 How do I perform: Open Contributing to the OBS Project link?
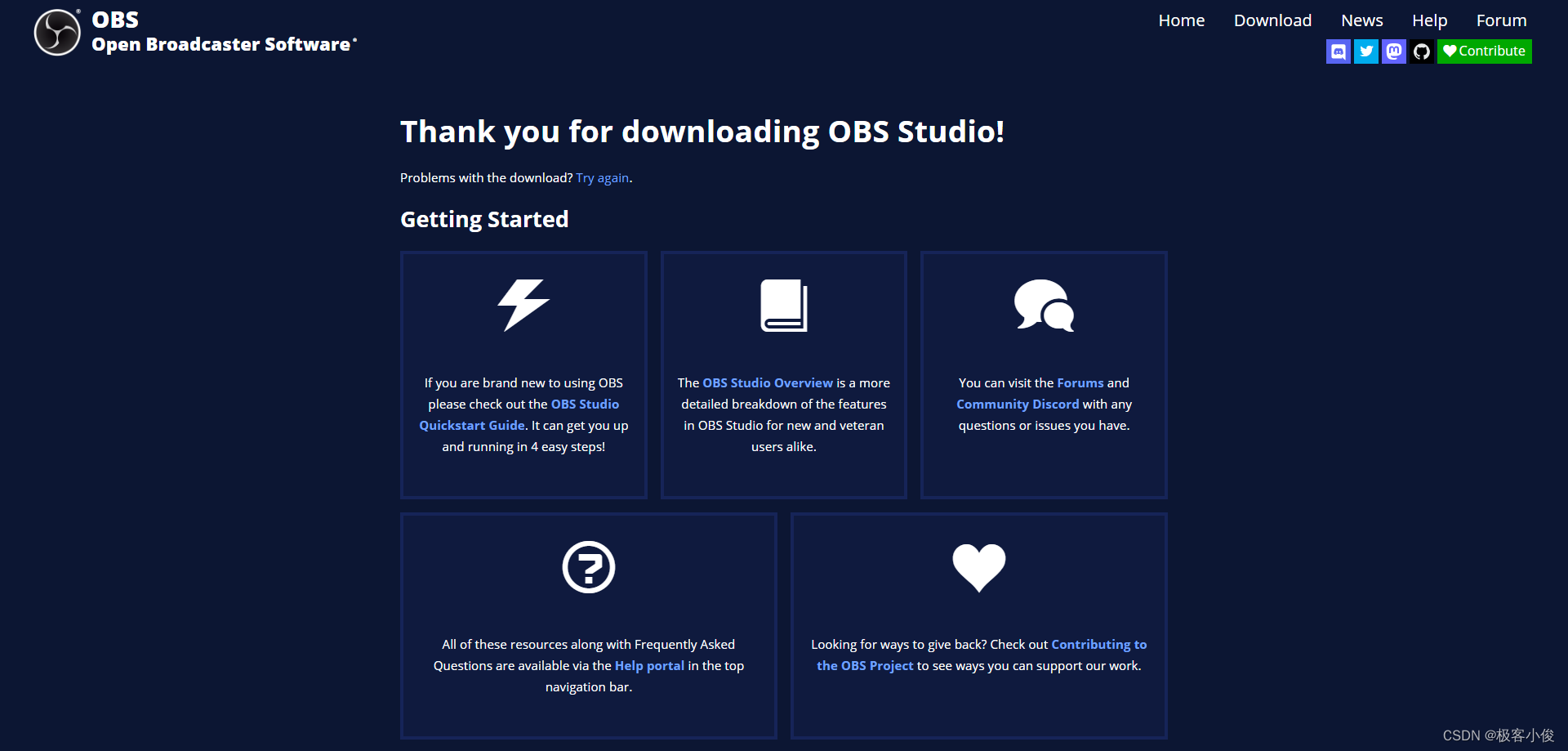982,655
